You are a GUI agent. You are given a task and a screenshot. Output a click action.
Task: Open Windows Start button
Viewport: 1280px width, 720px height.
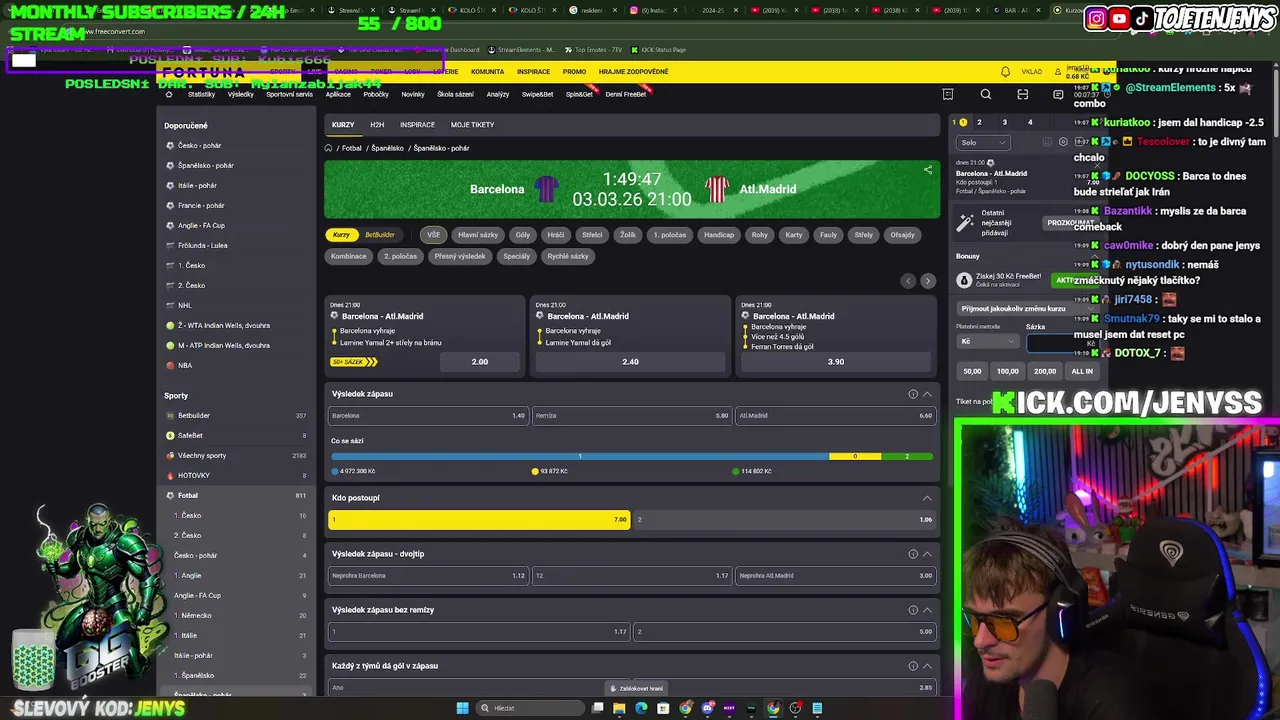pos(462,708)
